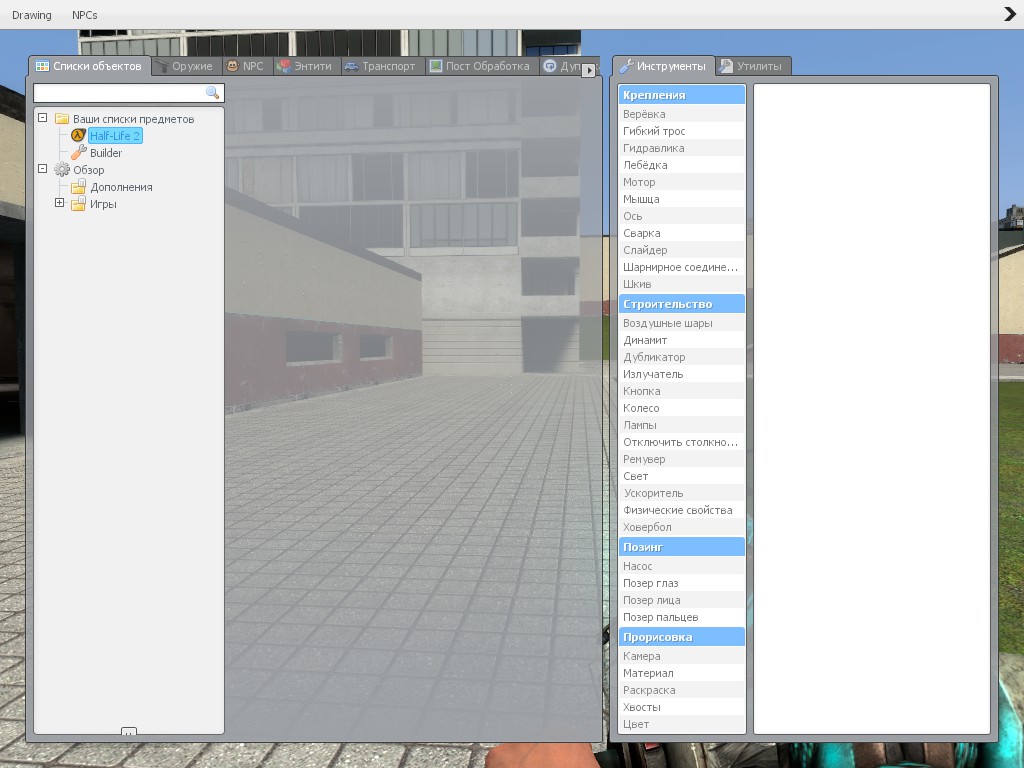Click the Half-Life 2 lambda icon

pyautogui.click(x=78, y=136)
